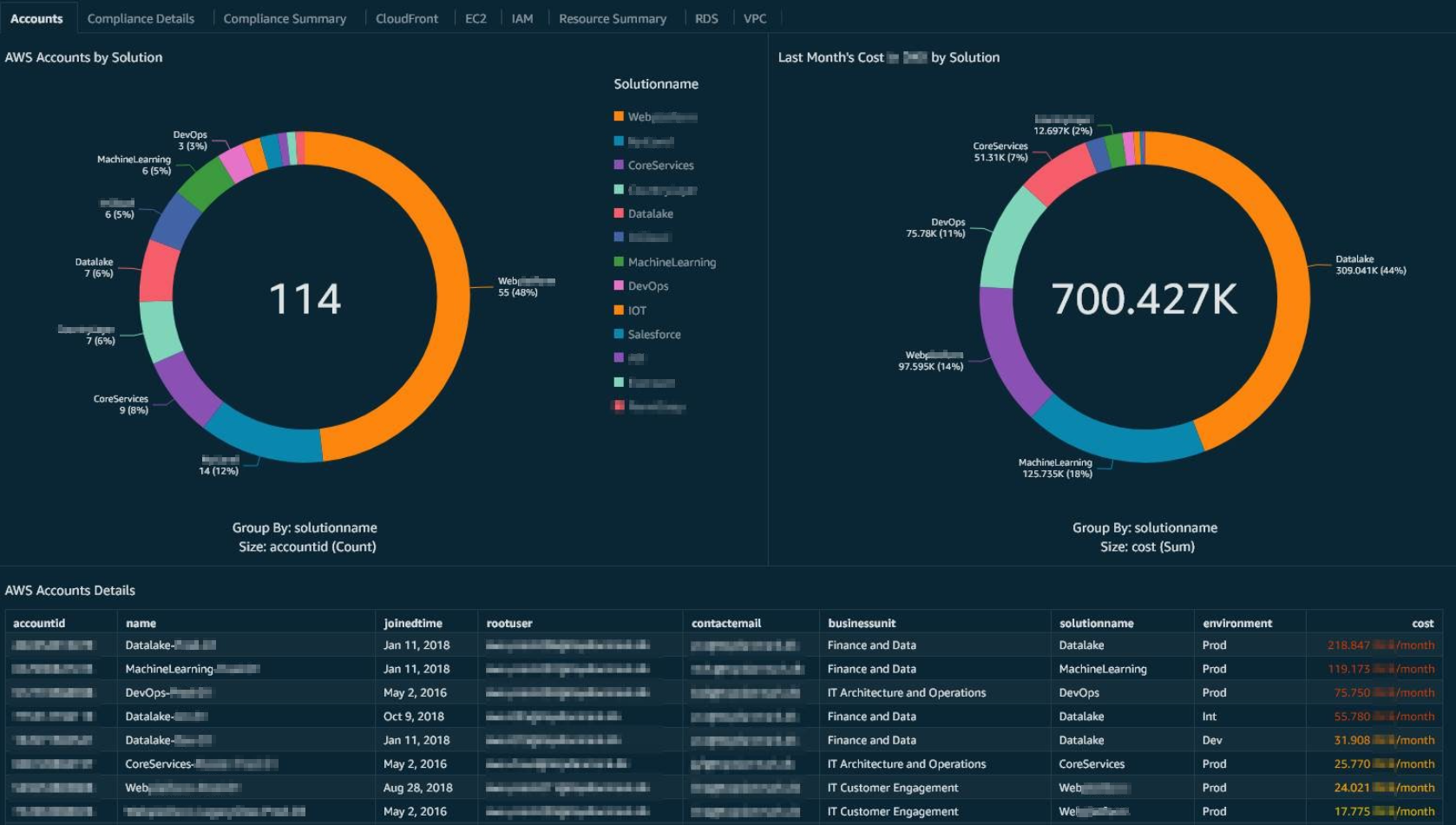Image resolution: width=1456 pixels, height=825 pixels.
Task: Click the Datalake legend color chip
Action: click(x=619, y=213)
